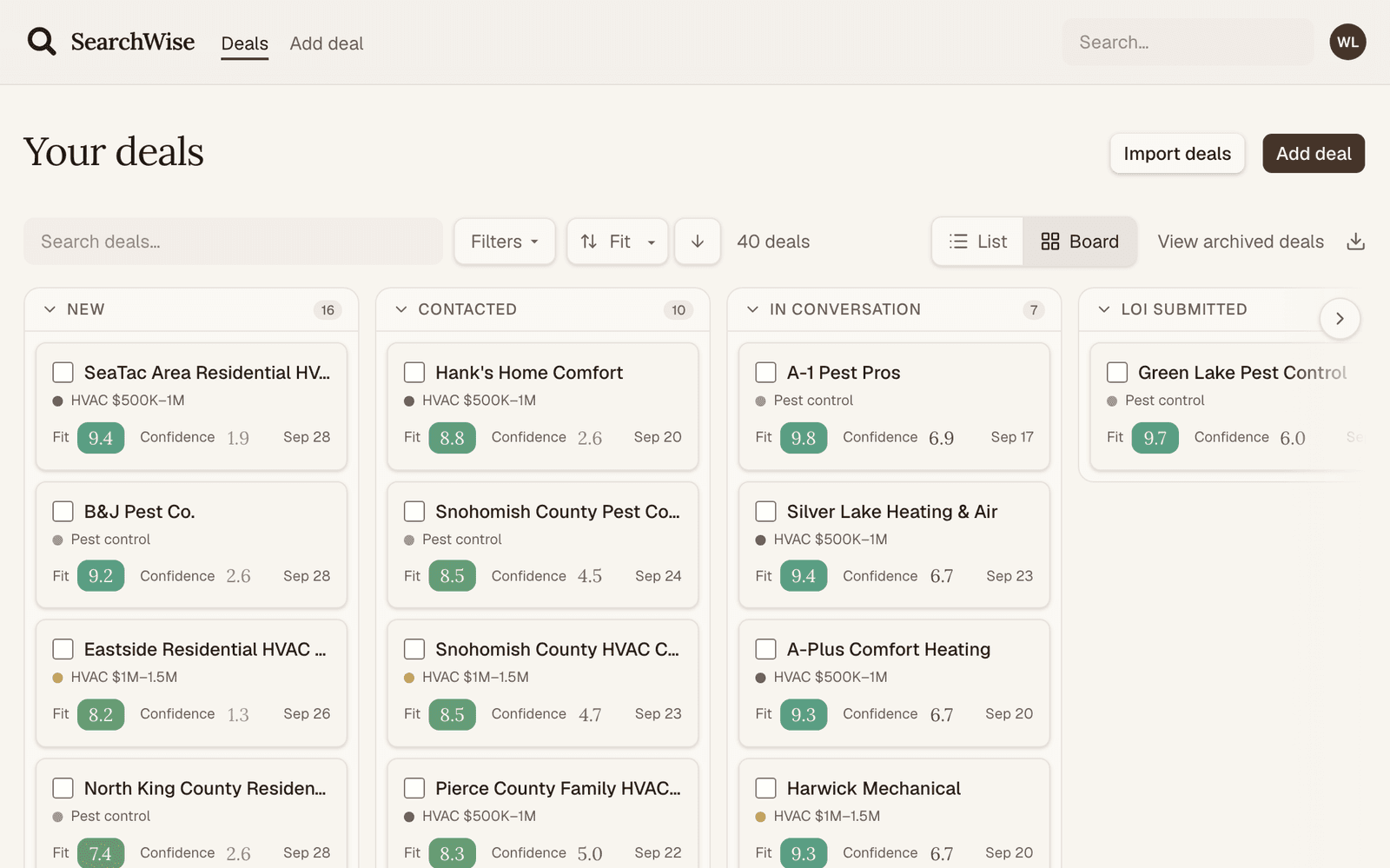Click 'Sep 17' date on A-1 Pest Pros
The width and height of the screenshot is (1390, 868).
click(x=1012, y=437)
